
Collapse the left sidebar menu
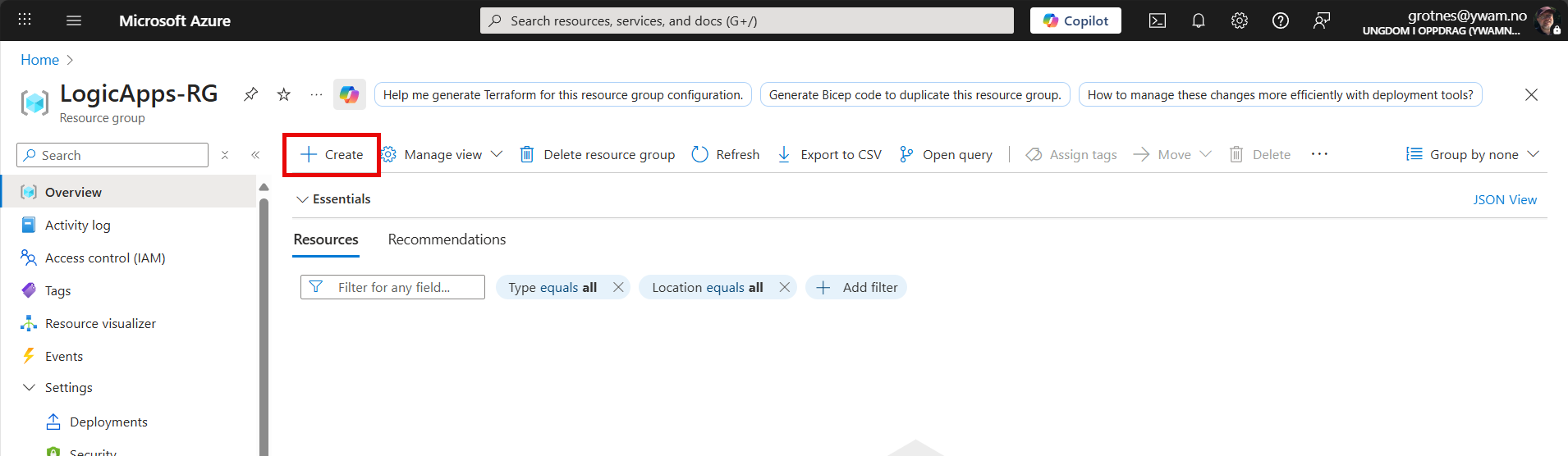coord(255,155)
